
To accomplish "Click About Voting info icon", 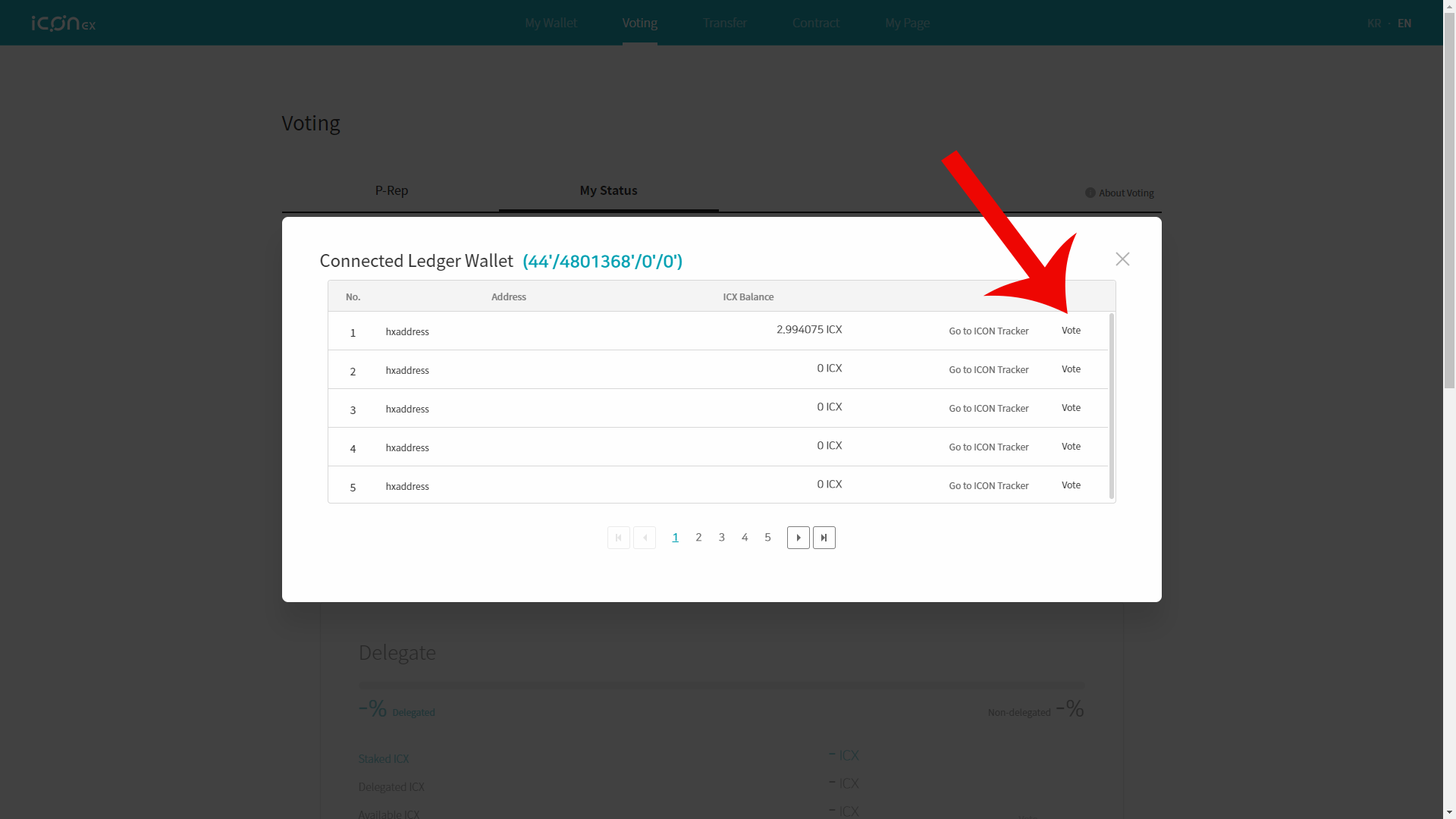I will pyautogui.click(x=1090, y=193).
